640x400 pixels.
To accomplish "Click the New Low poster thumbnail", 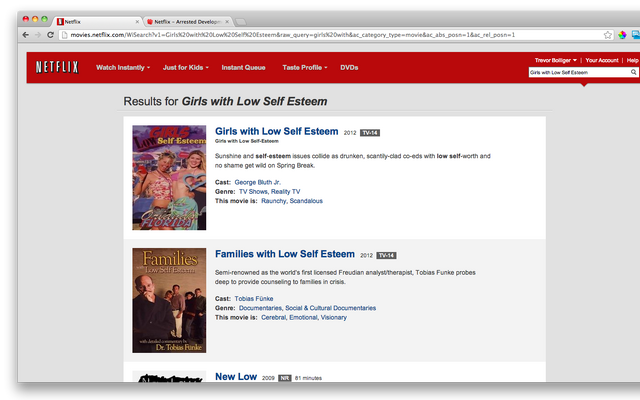I will tap(169, 377).
